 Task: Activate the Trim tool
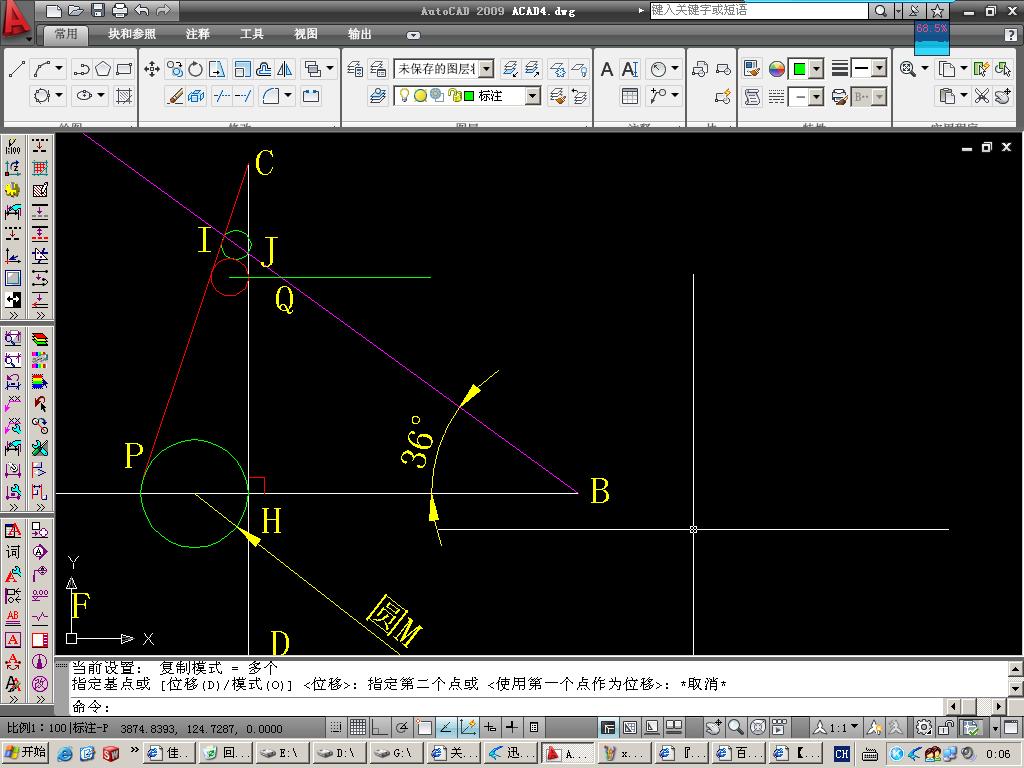coord(221,97)
